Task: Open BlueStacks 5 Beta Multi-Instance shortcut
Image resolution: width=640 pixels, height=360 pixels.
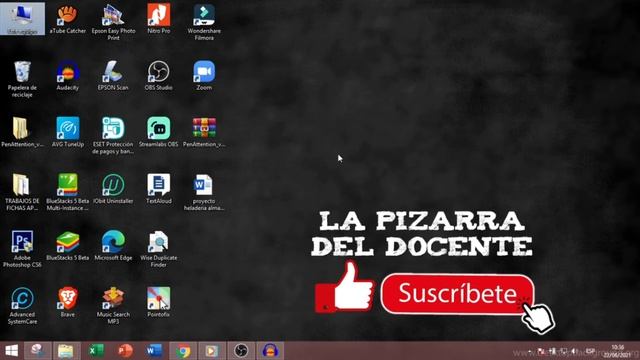Action: click(x=68, y=193)
